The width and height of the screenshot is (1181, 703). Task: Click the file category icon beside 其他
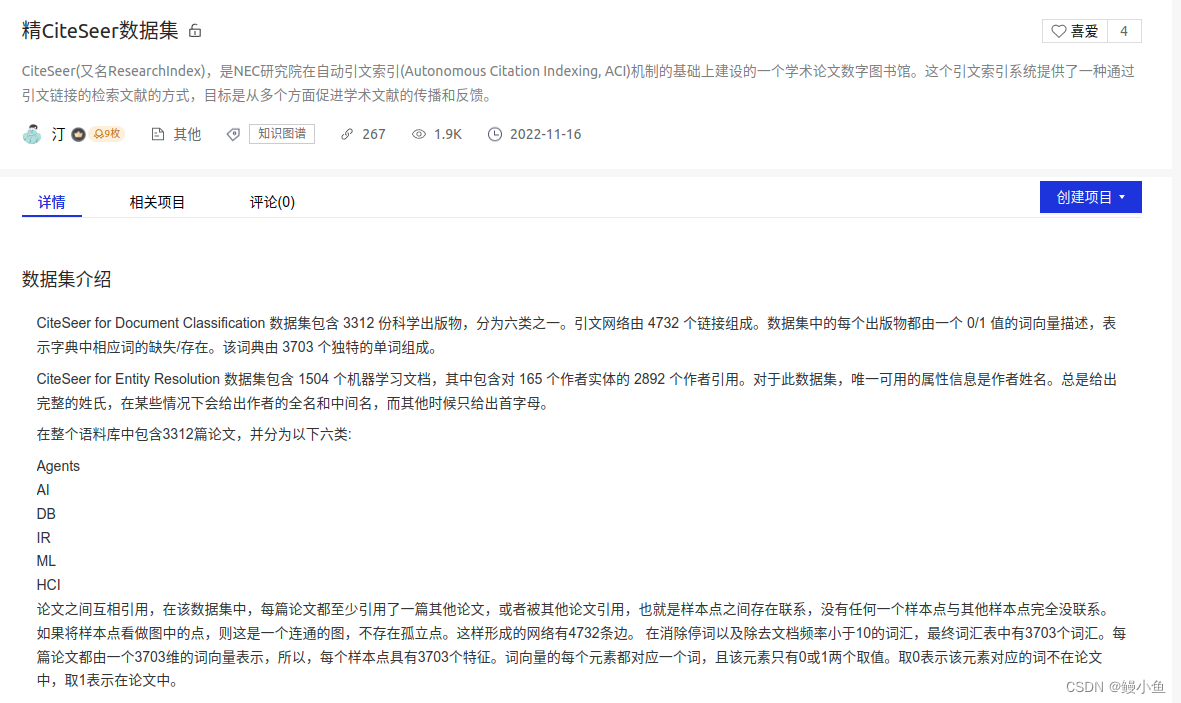(x=157, y=134)
